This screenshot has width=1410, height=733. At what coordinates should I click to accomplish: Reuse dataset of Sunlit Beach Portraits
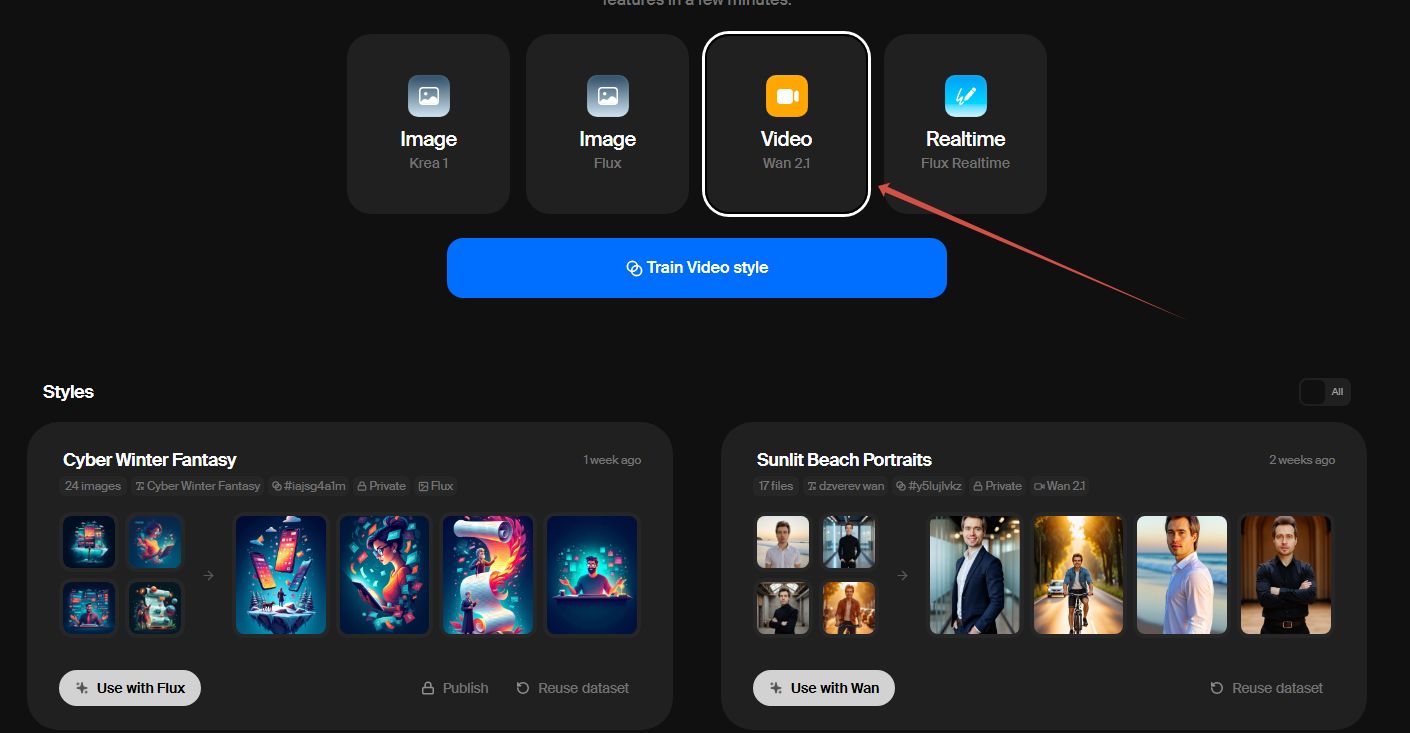click(1266, 688)
